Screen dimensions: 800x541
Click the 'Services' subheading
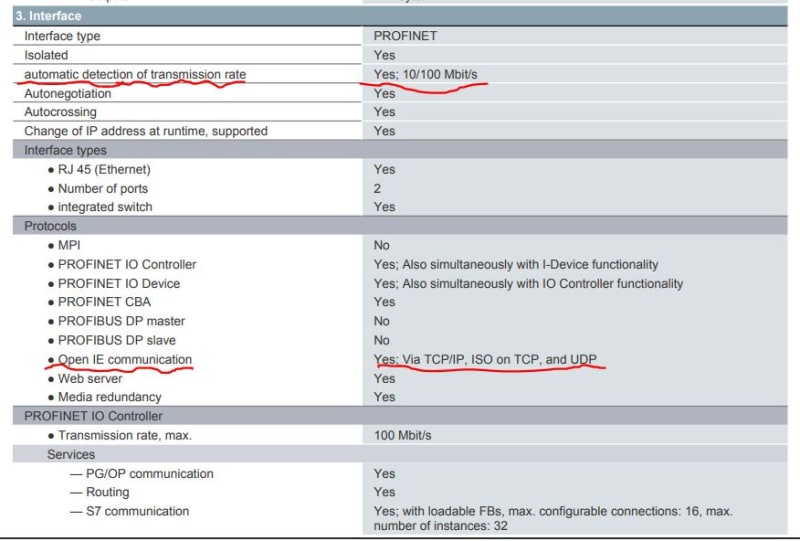[x=71, y=455]
